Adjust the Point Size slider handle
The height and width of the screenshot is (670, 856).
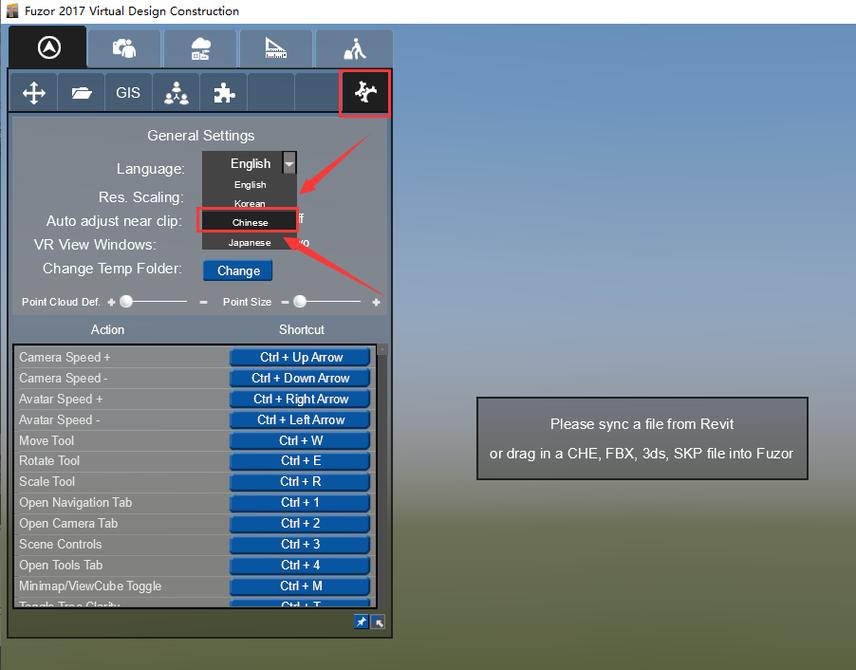click(300, 301)
